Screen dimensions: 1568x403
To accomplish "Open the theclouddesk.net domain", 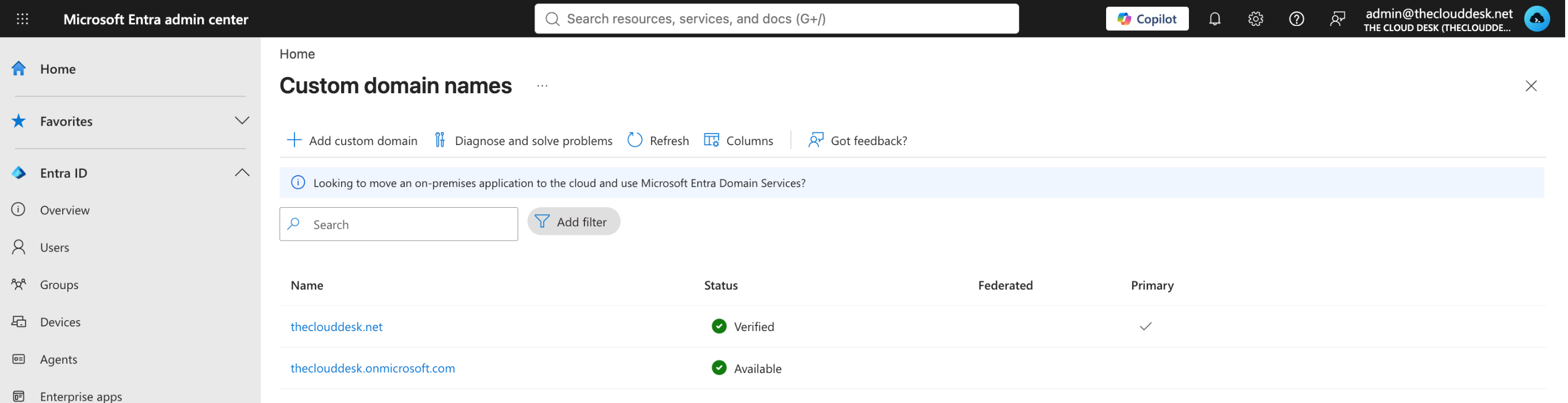I will [x=337, y=327].
